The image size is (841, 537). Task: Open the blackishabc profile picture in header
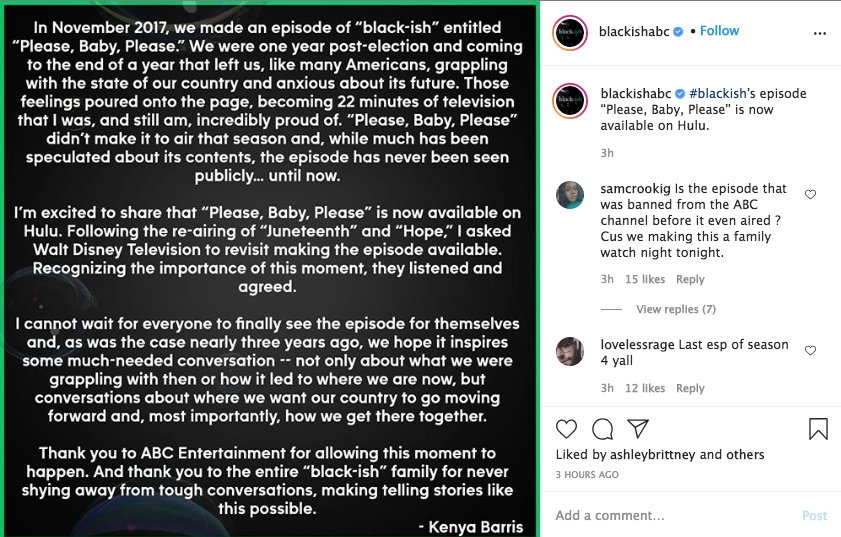571,32
